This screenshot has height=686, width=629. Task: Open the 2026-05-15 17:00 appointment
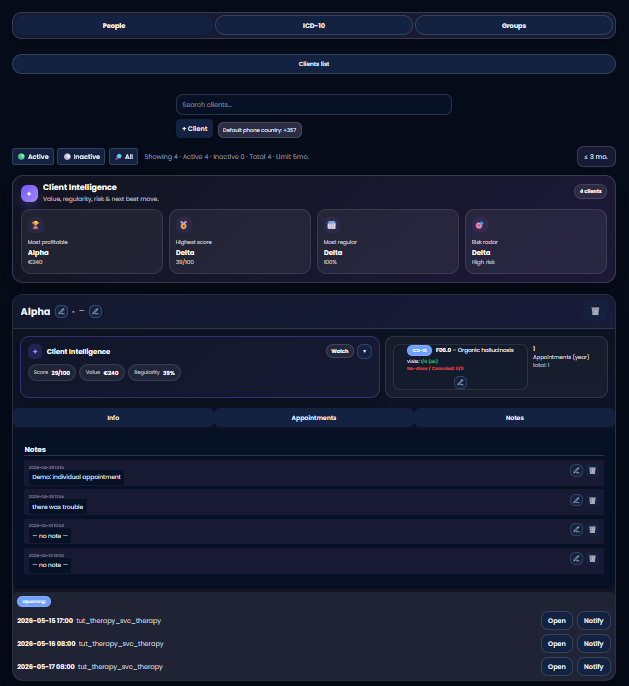[557, 621]
